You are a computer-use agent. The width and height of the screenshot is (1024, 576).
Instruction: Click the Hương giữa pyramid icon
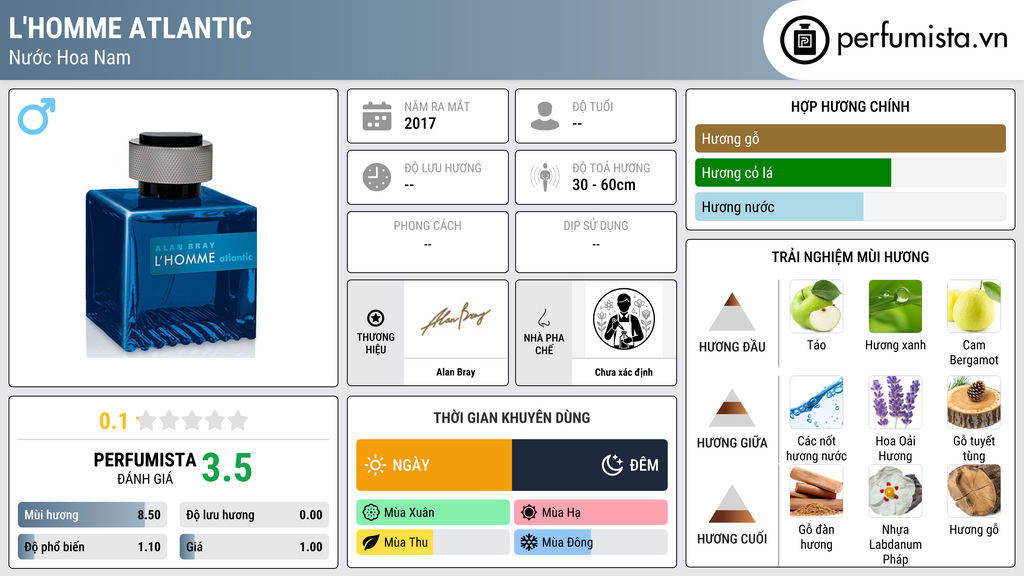pyautogui.click(x=732, y=408)
